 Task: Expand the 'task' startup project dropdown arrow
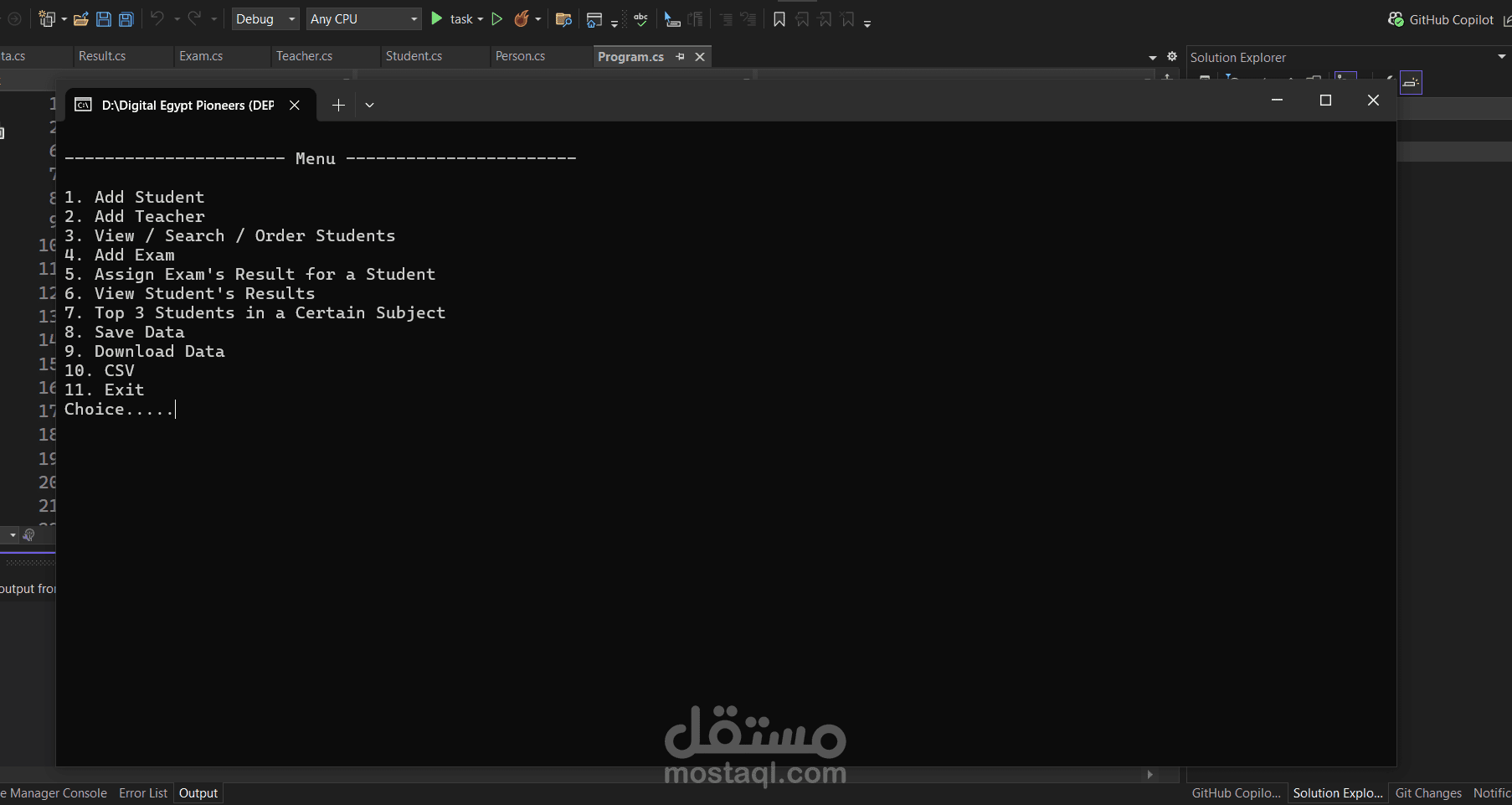tap(481, 19)
